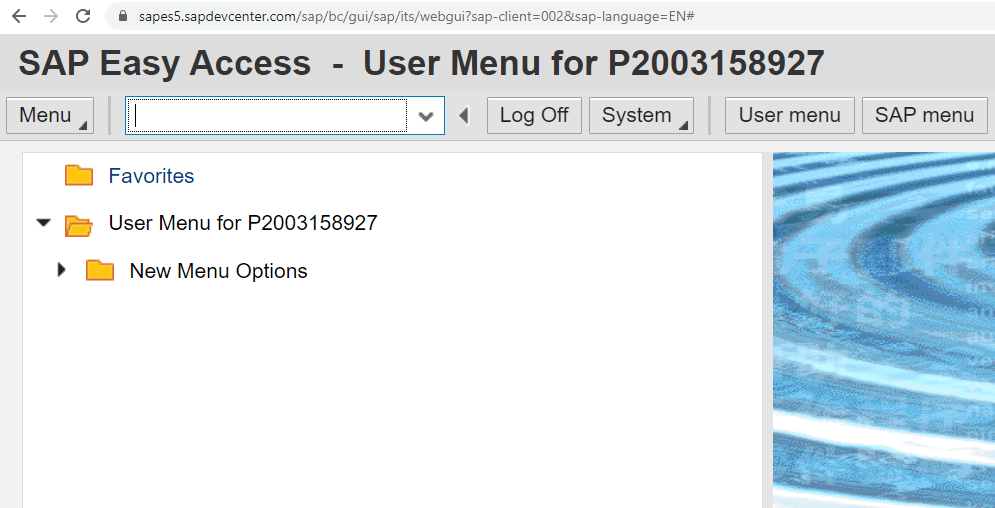Viewport: 995px width, 508px height.
Task: Click the padlock site security icon
Action: coord(123,17)
